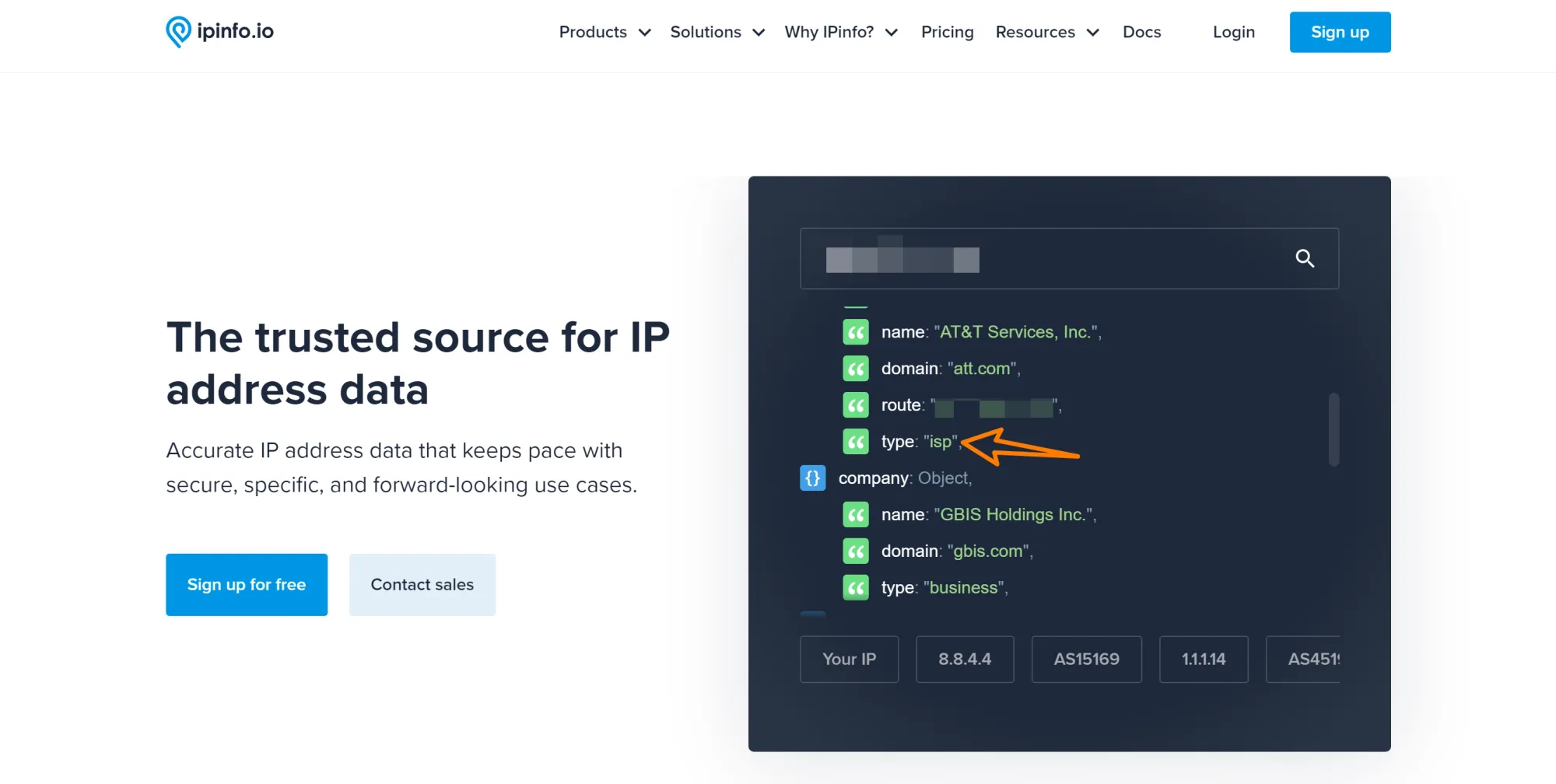Click the "business" type value

pos(964,588)
